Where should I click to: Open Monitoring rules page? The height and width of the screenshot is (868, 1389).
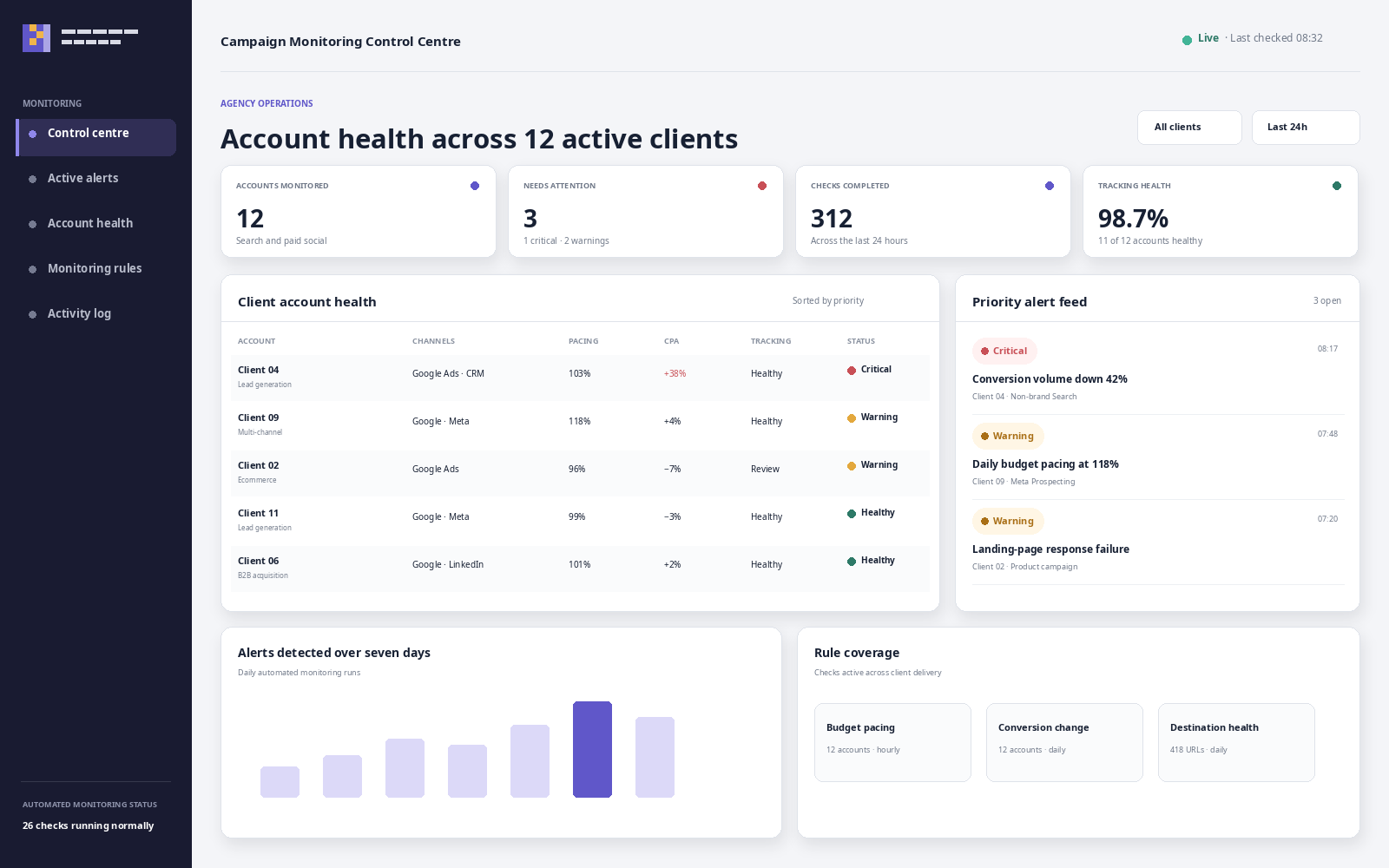[x=96, y=268]
